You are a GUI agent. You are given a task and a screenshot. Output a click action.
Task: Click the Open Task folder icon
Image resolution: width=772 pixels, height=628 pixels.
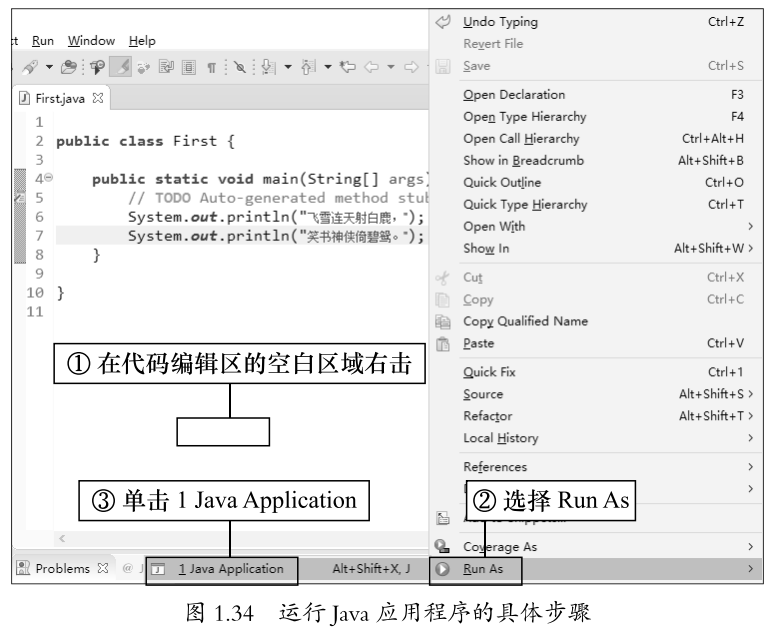coord(68,66)
